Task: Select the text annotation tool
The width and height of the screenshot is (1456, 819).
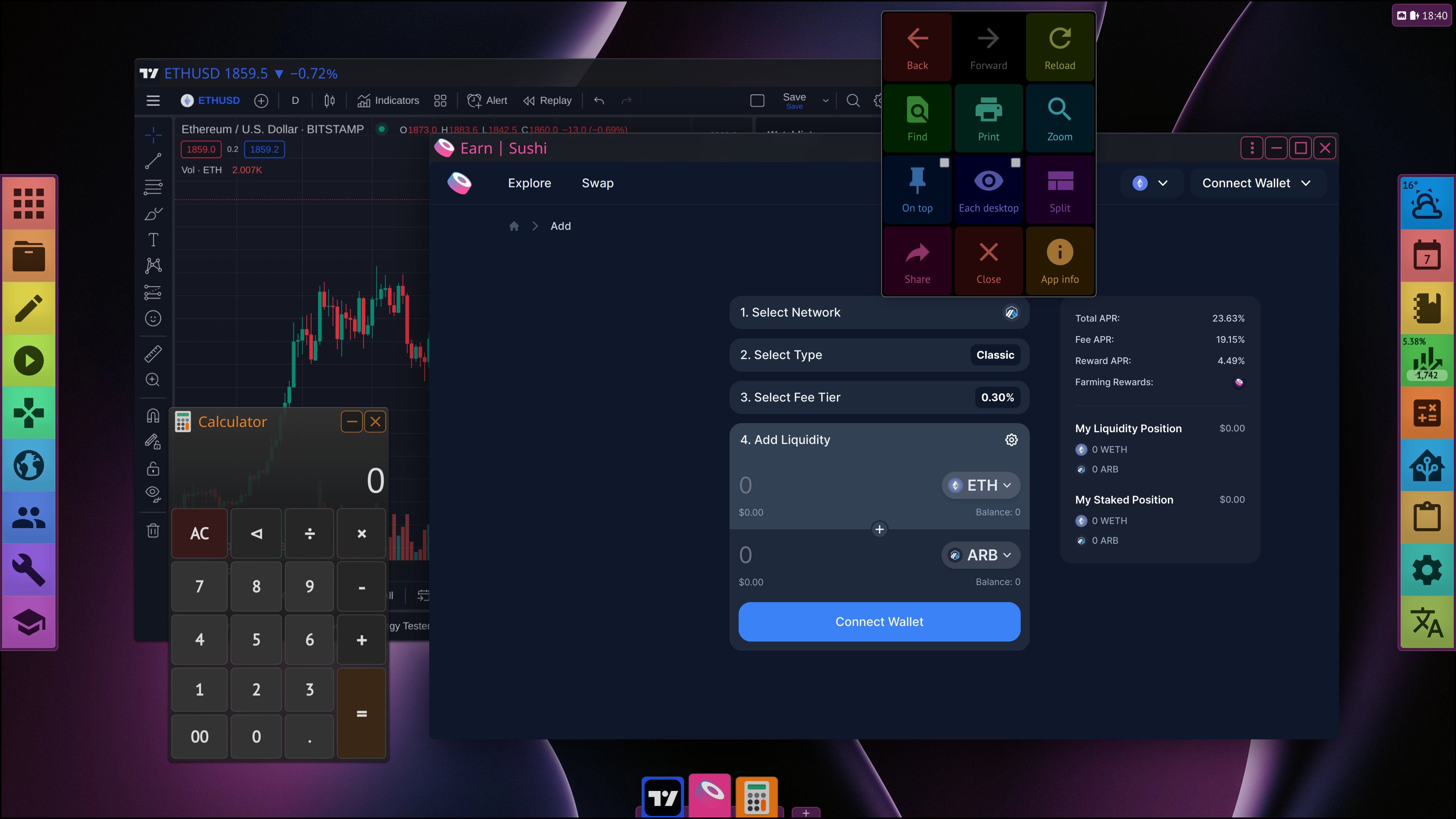Action: (153, 240)
